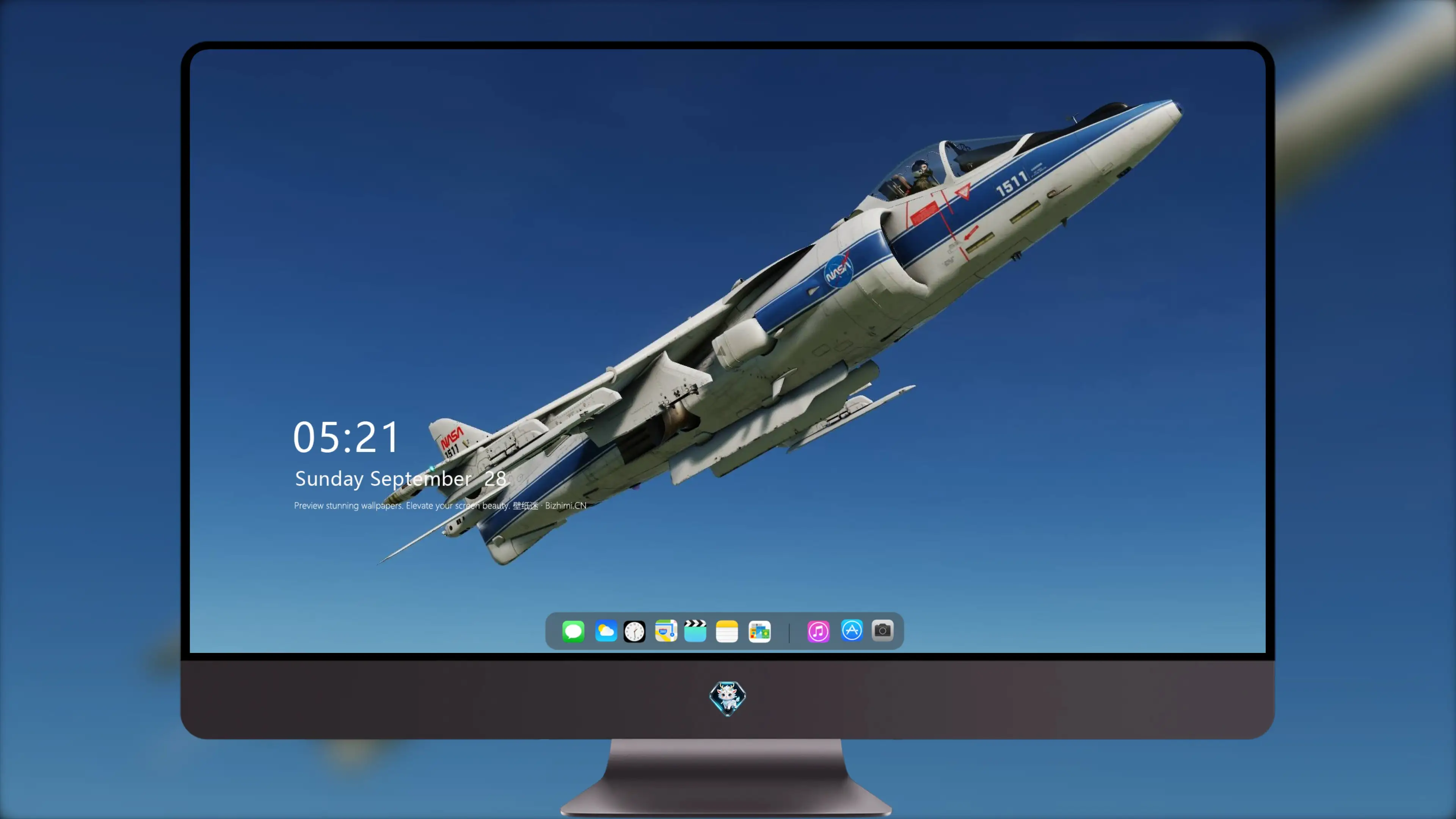Click the dragon mascot logo on monitor chin

728,698
